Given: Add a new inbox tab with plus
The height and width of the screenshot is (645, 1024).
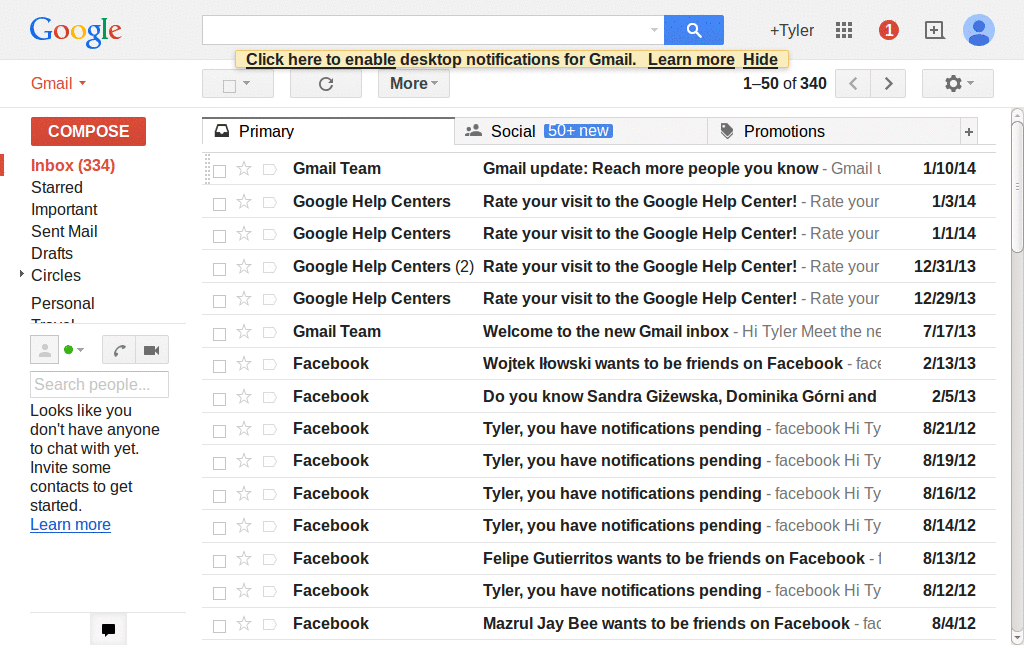Looking at the screenshot, I should 969,133.
